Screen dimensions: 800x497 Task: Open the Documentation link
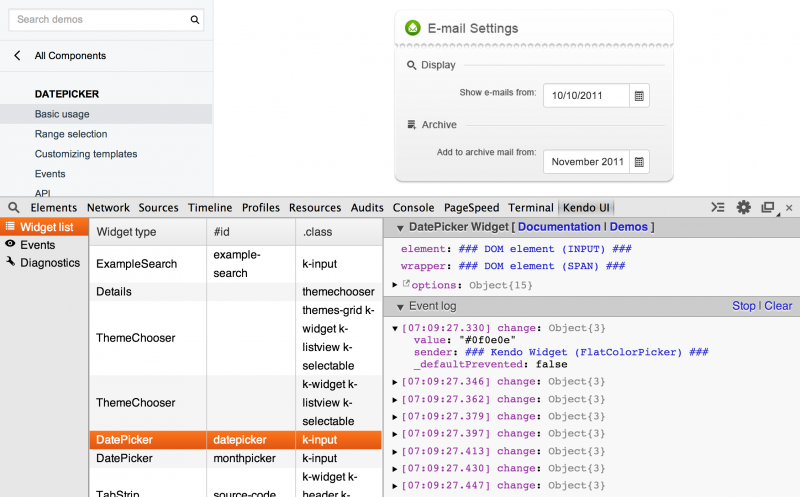[559, 227]
